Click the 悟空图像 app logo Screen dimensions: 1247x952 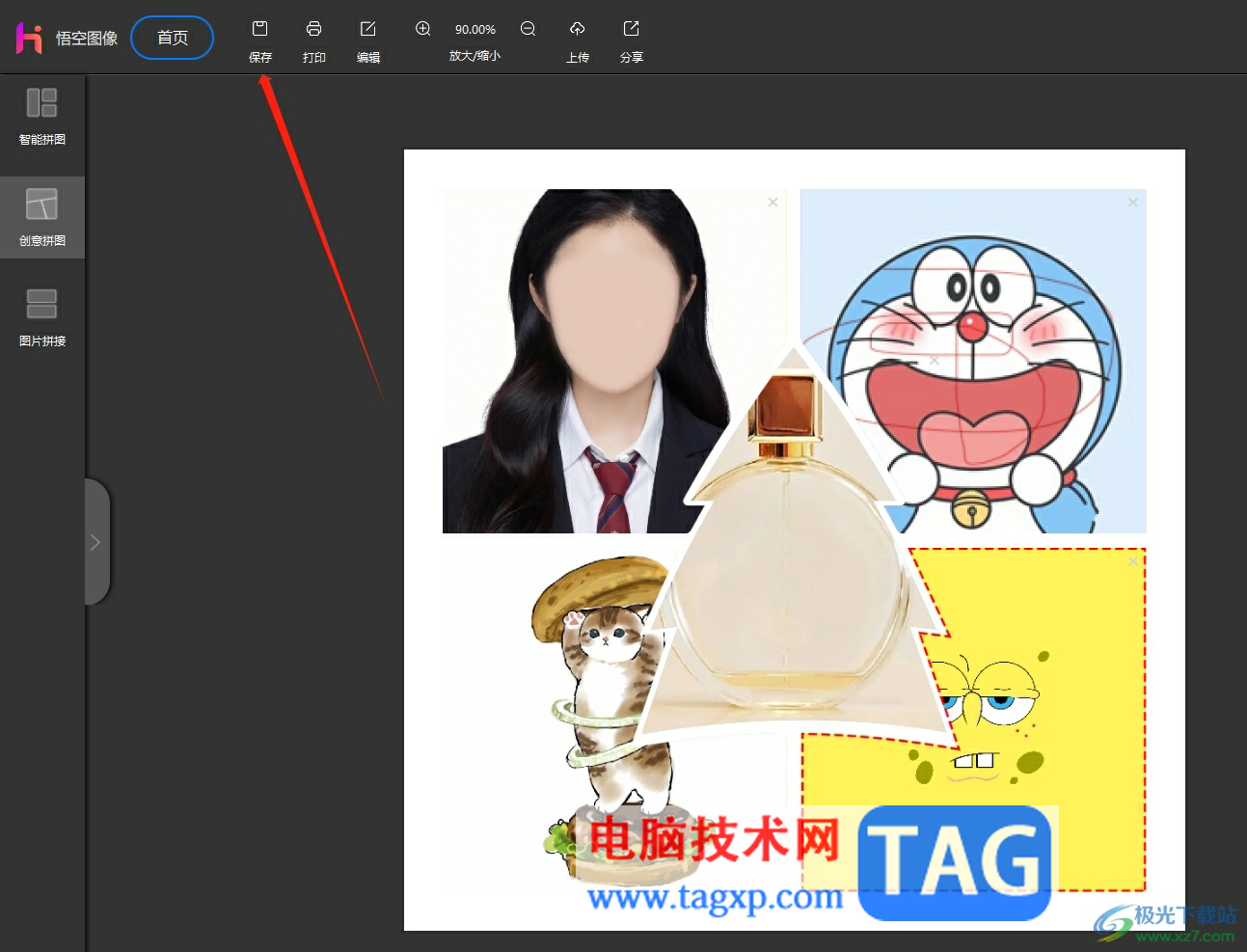[29, 38]
